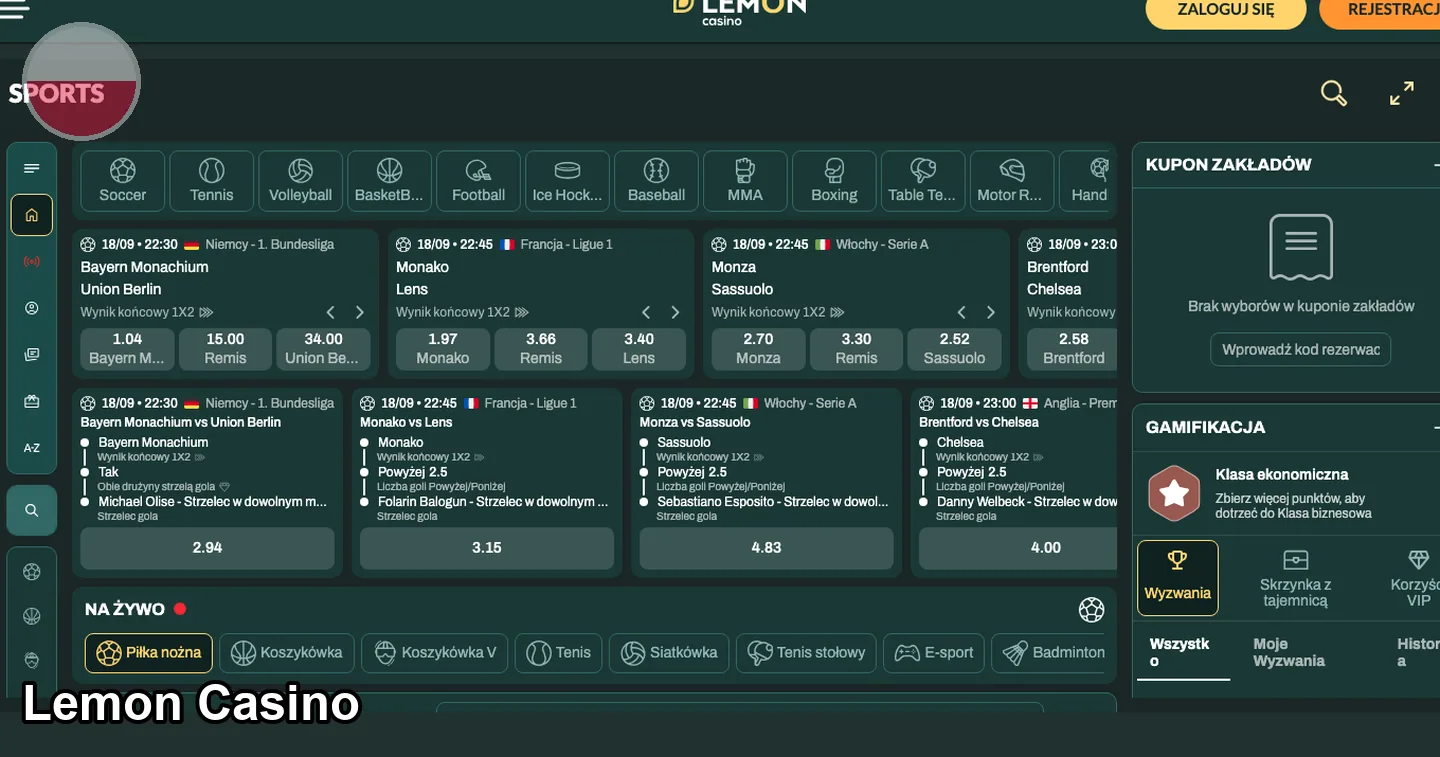Bet on Union Berlin at 34.00

click(323, 349)
